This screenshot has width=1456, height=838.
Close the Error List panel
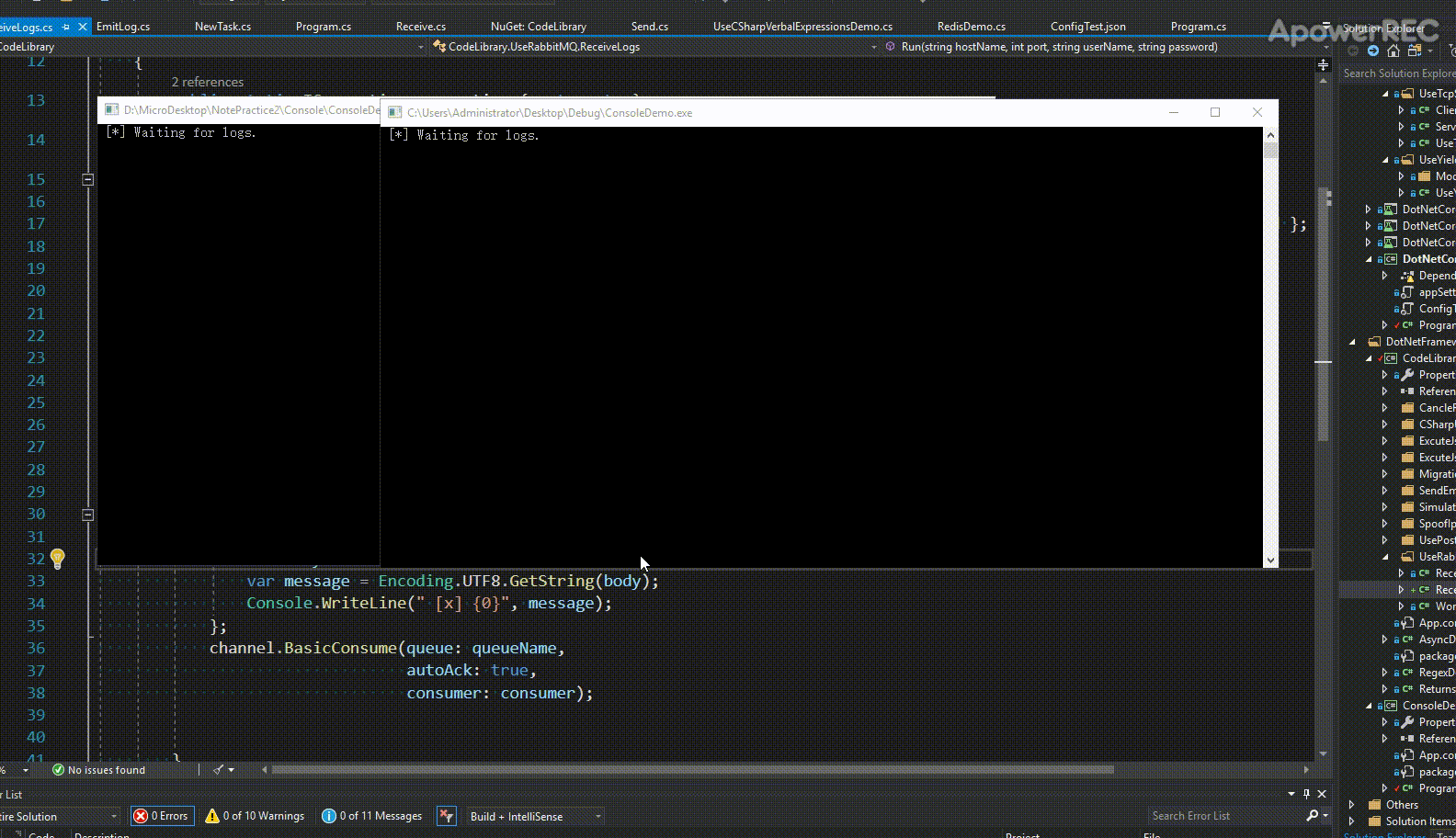pos(1323,794)
